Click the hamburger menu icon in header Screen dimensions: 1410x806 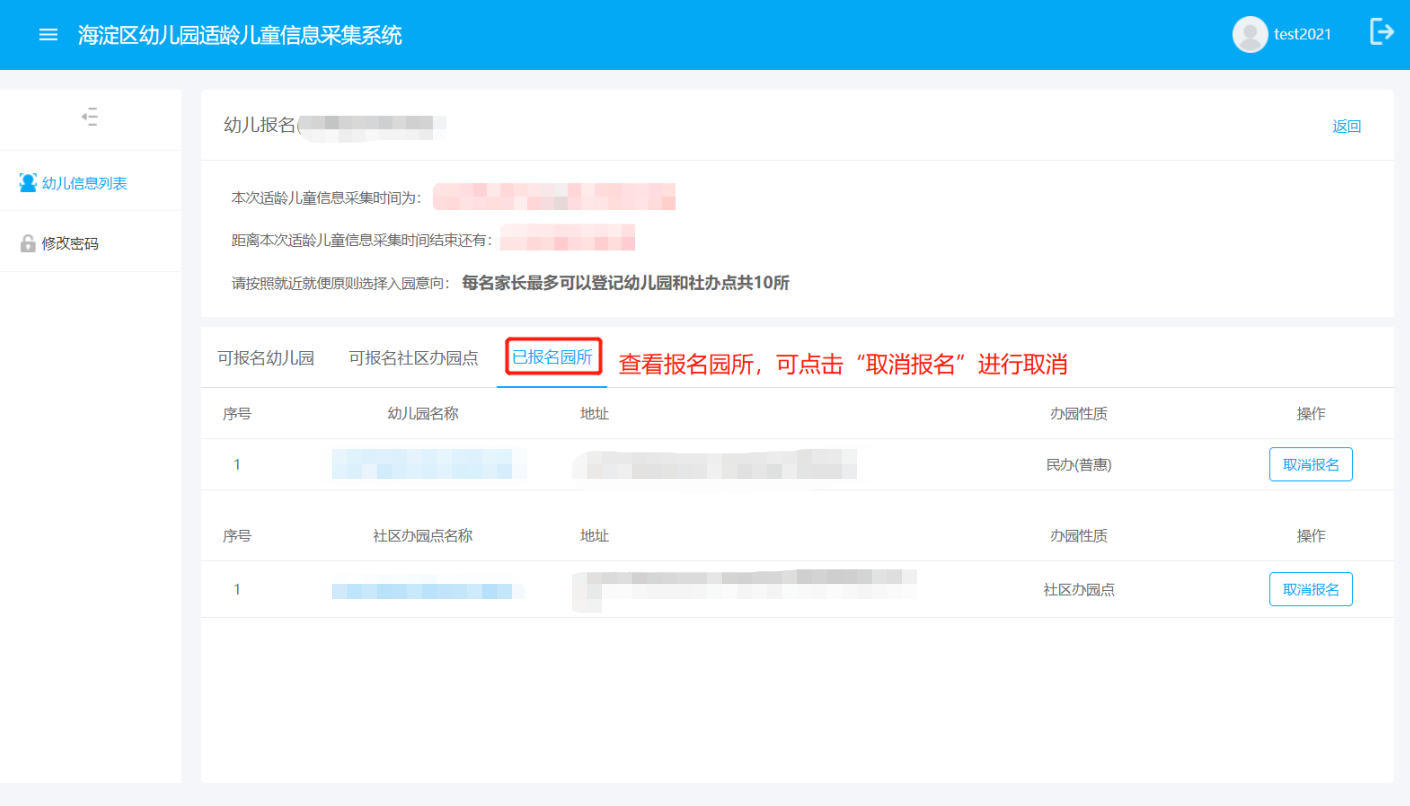pos(48,35)
